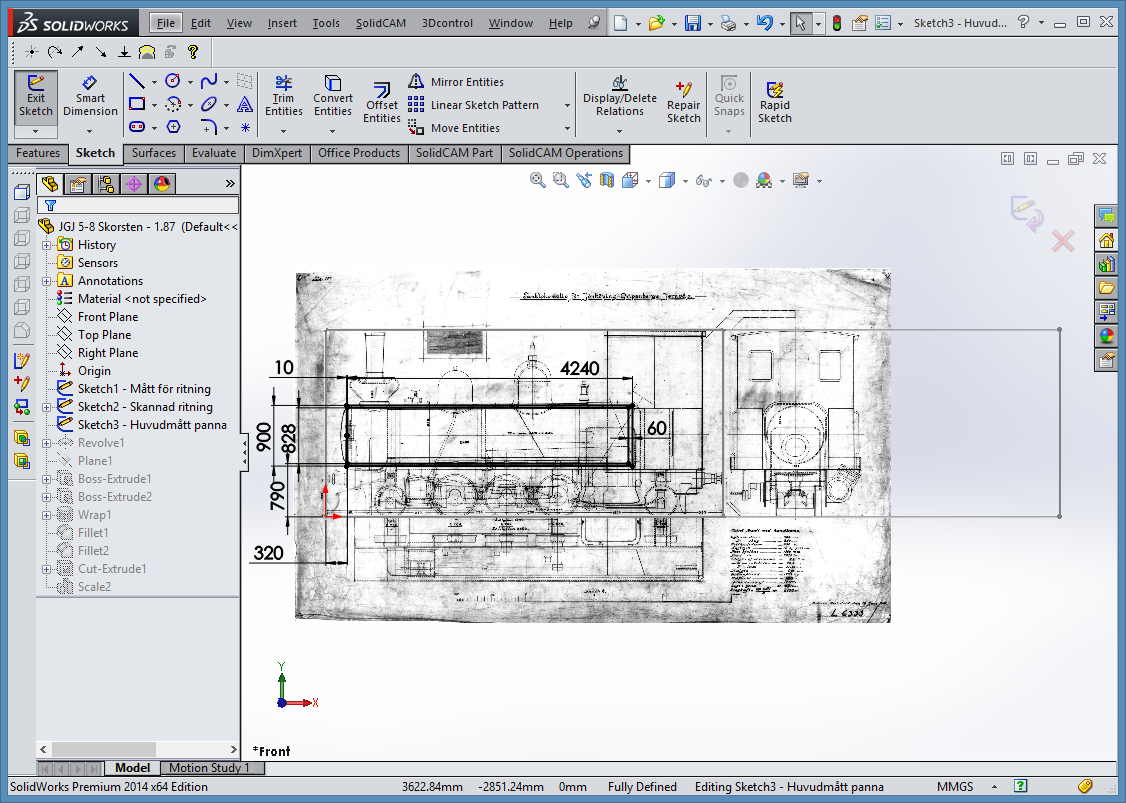Viewport: 1126px width, 803px height.
Task: Open the FeatureManager design tree tab
Action: tap(50, 184)
